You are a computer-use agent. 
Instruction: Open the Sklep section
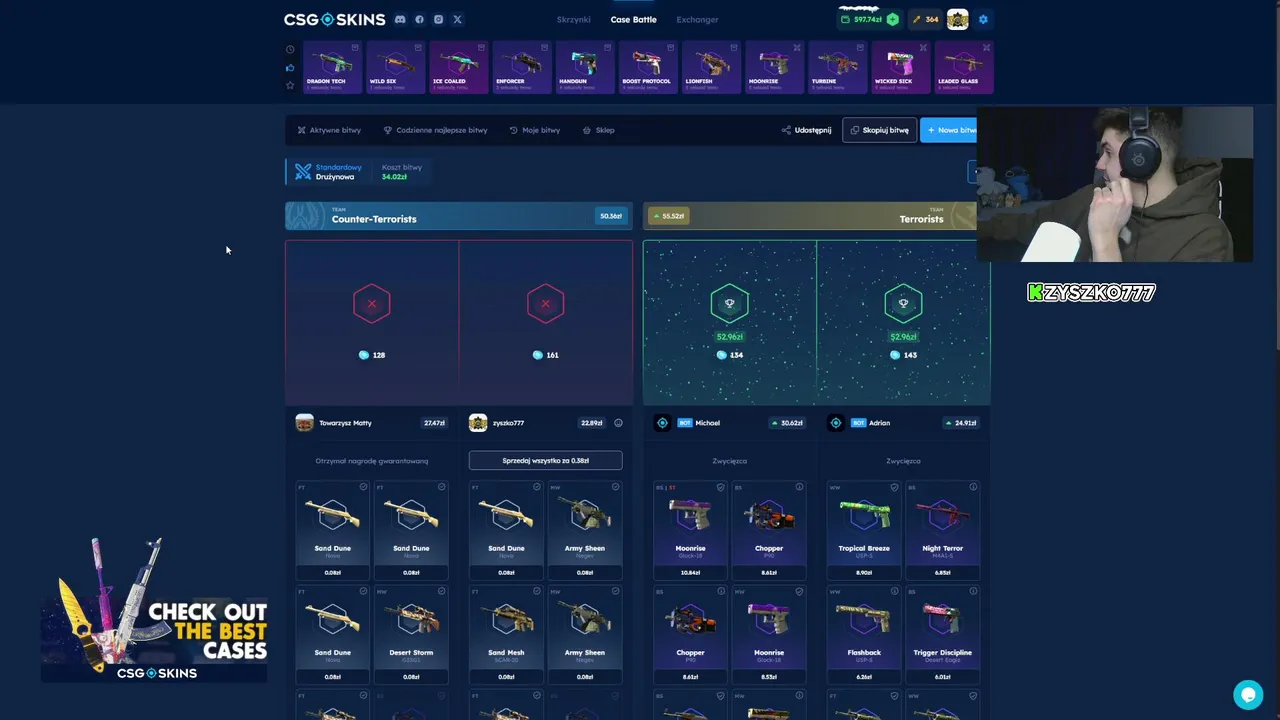(599, 130)
